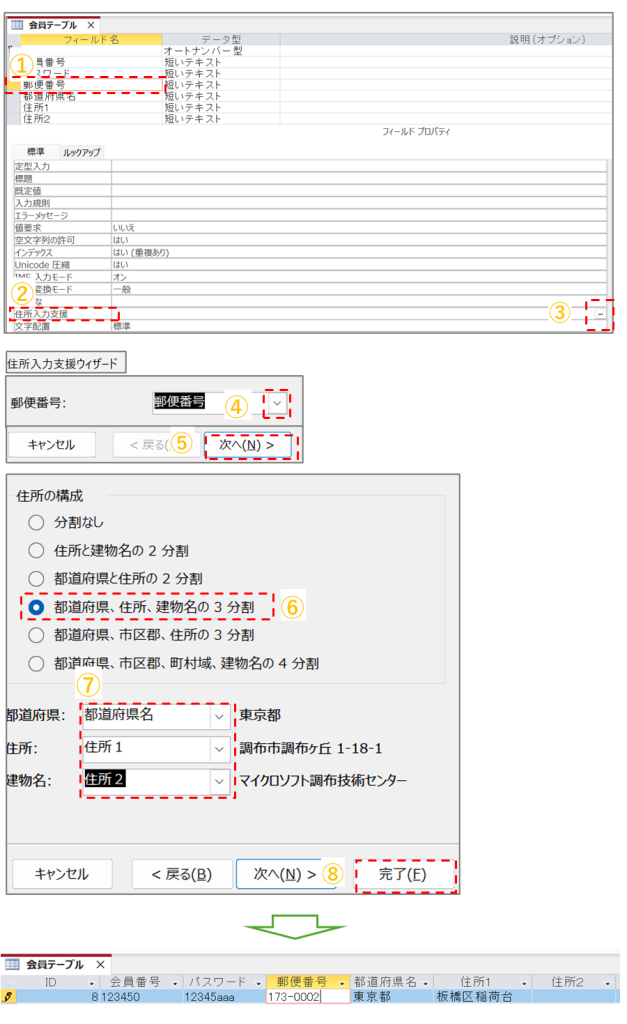Viewport: 627px width, 1024px height.
Task: Click the 郵便番号 cell containing 173-0002
Action: (x=306, y=997)
